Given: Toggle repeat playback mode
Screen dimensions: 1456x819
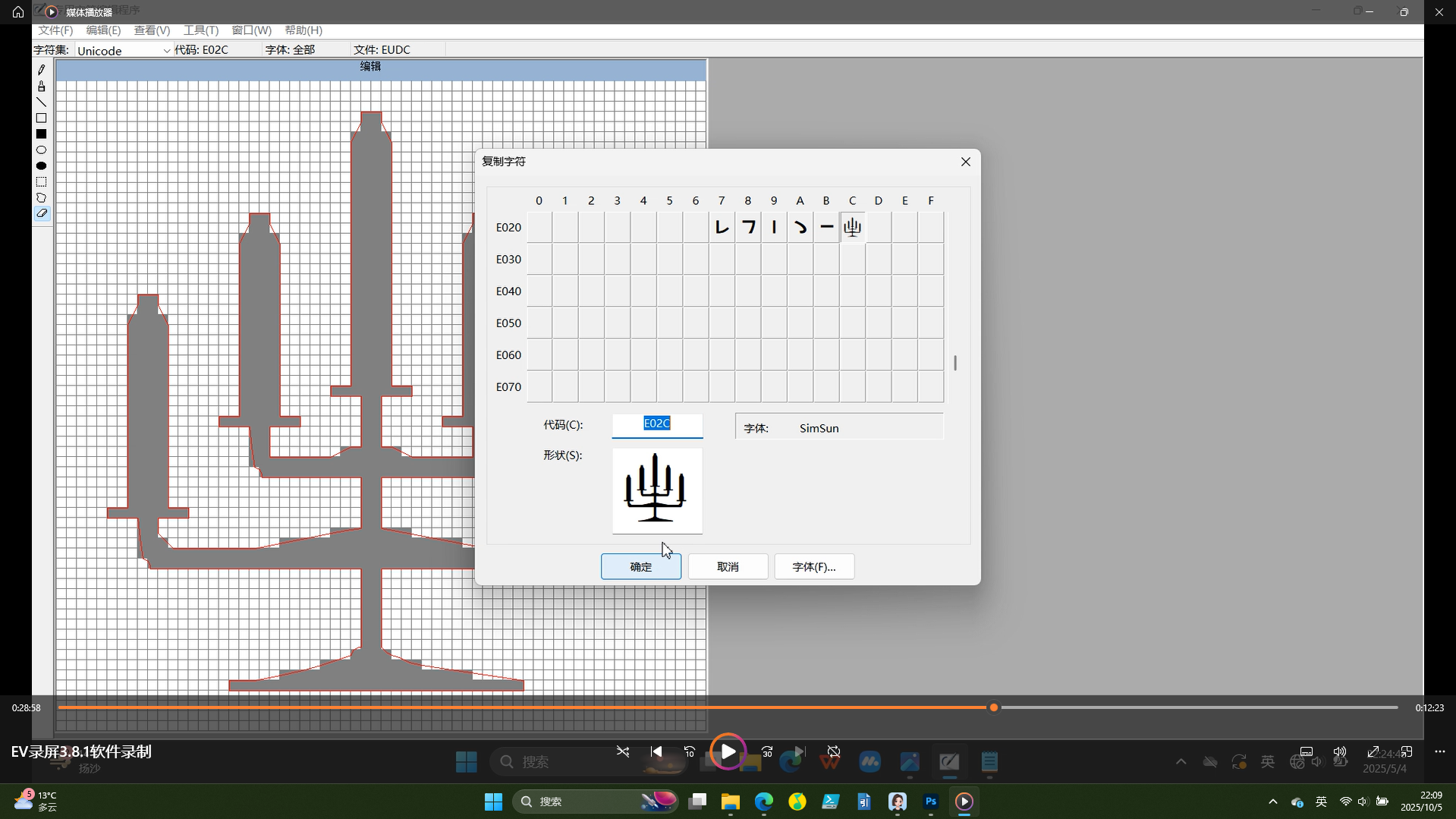Looking at the screenshot, I should [834, 751].
